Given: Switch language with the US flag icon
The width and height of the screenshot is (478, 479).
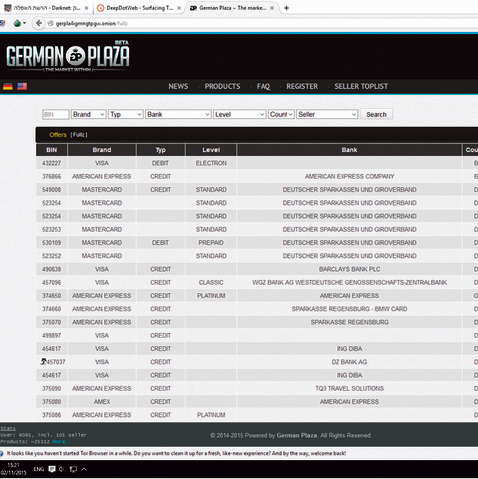Looking at the screenshot, I should tap(22, 86).
